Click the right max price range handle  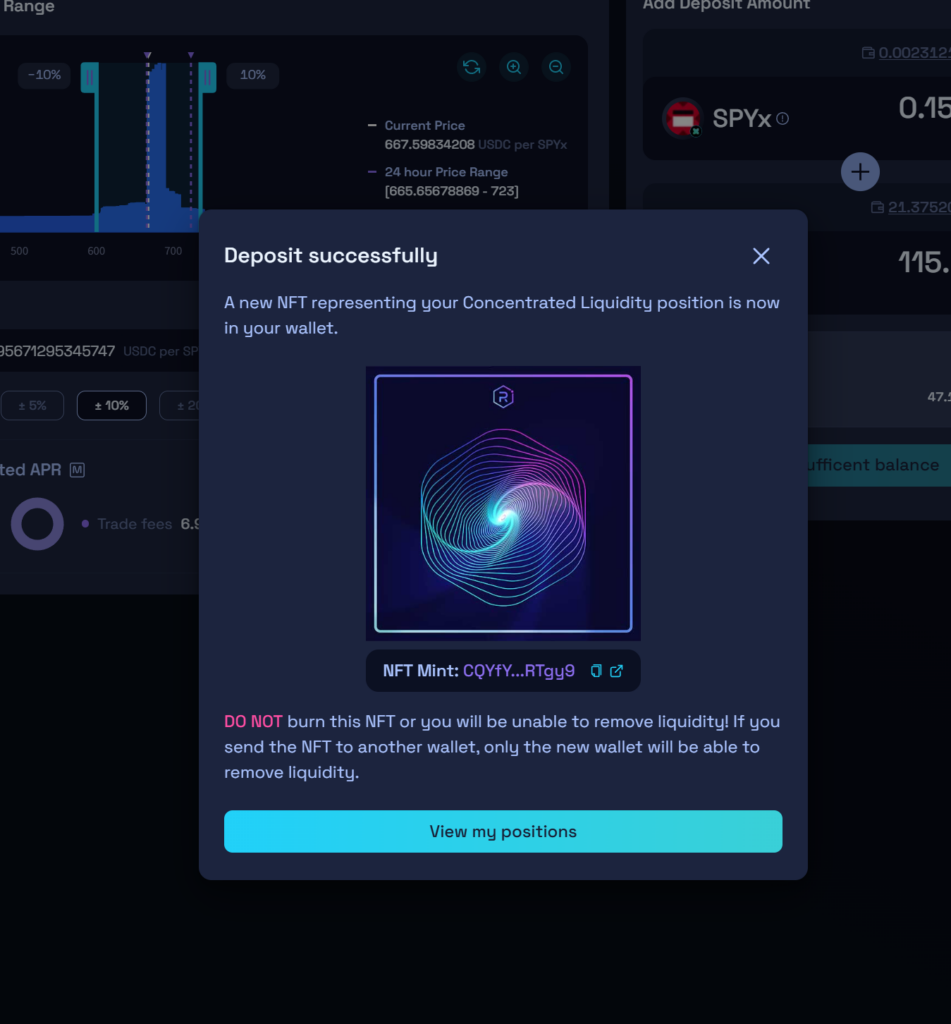coord(207,76)
